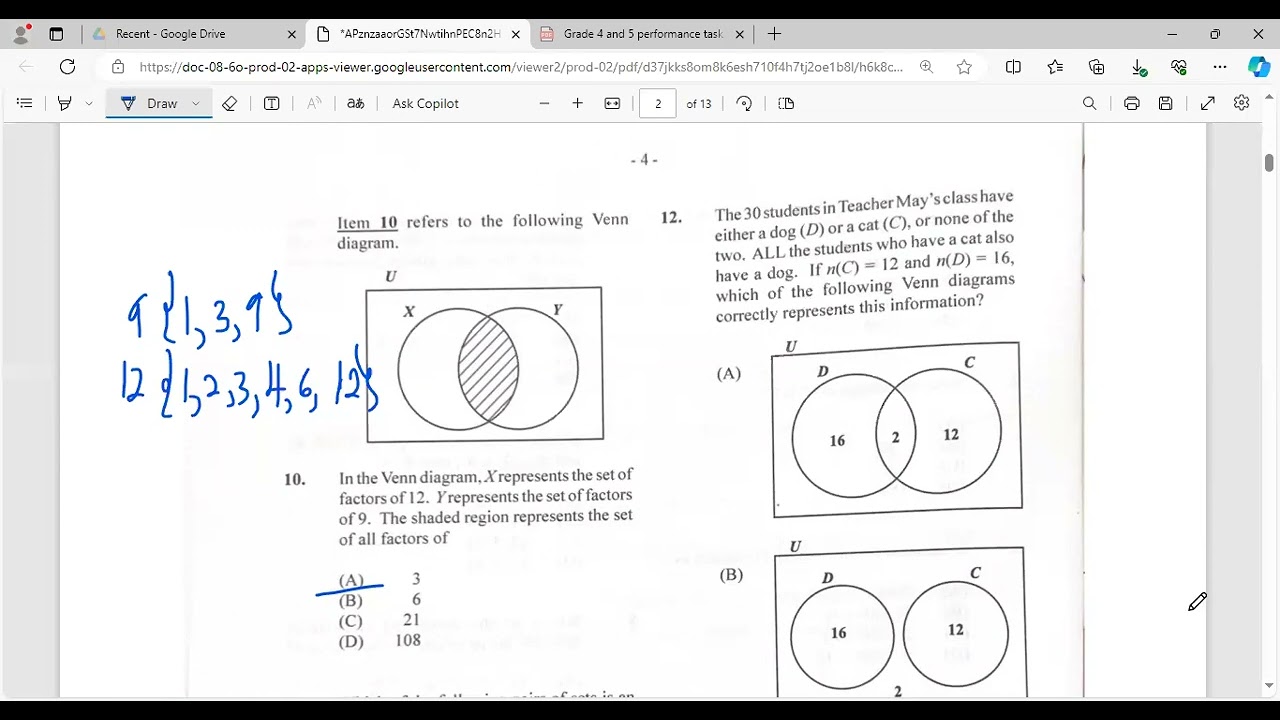The height and width of the screenshot is (720, 1280).
Task: Click the shaded region in the X-Y Venn diagram
Action: (488, 369)
